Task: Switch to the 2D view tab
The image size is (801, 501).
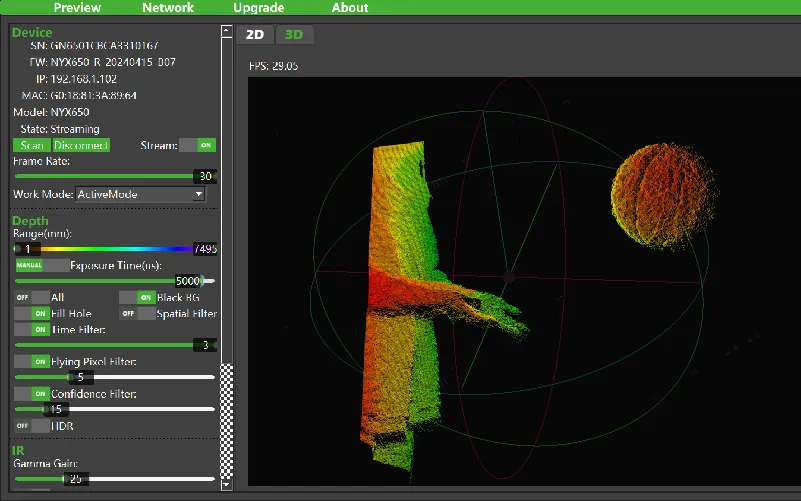Action: 255,35
